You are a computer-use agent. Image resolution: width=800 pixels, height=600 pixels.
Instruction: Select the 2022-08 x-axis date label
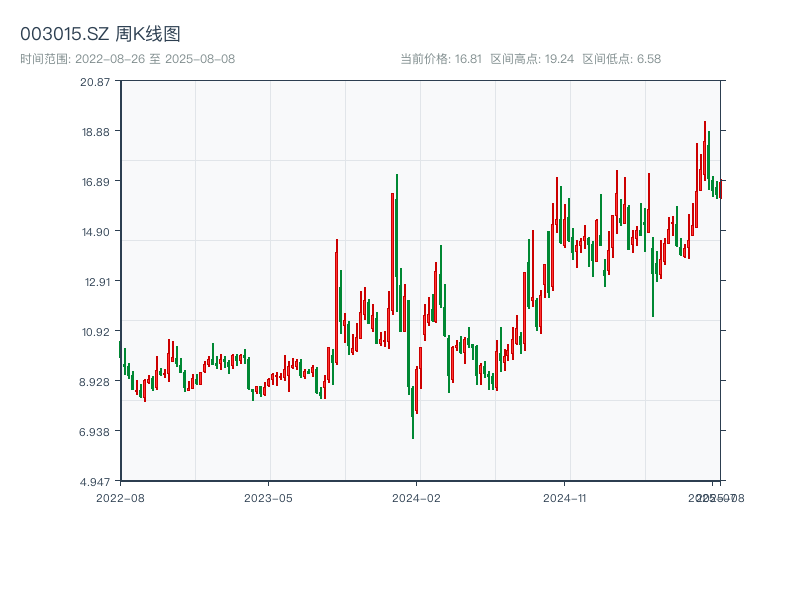120,497
